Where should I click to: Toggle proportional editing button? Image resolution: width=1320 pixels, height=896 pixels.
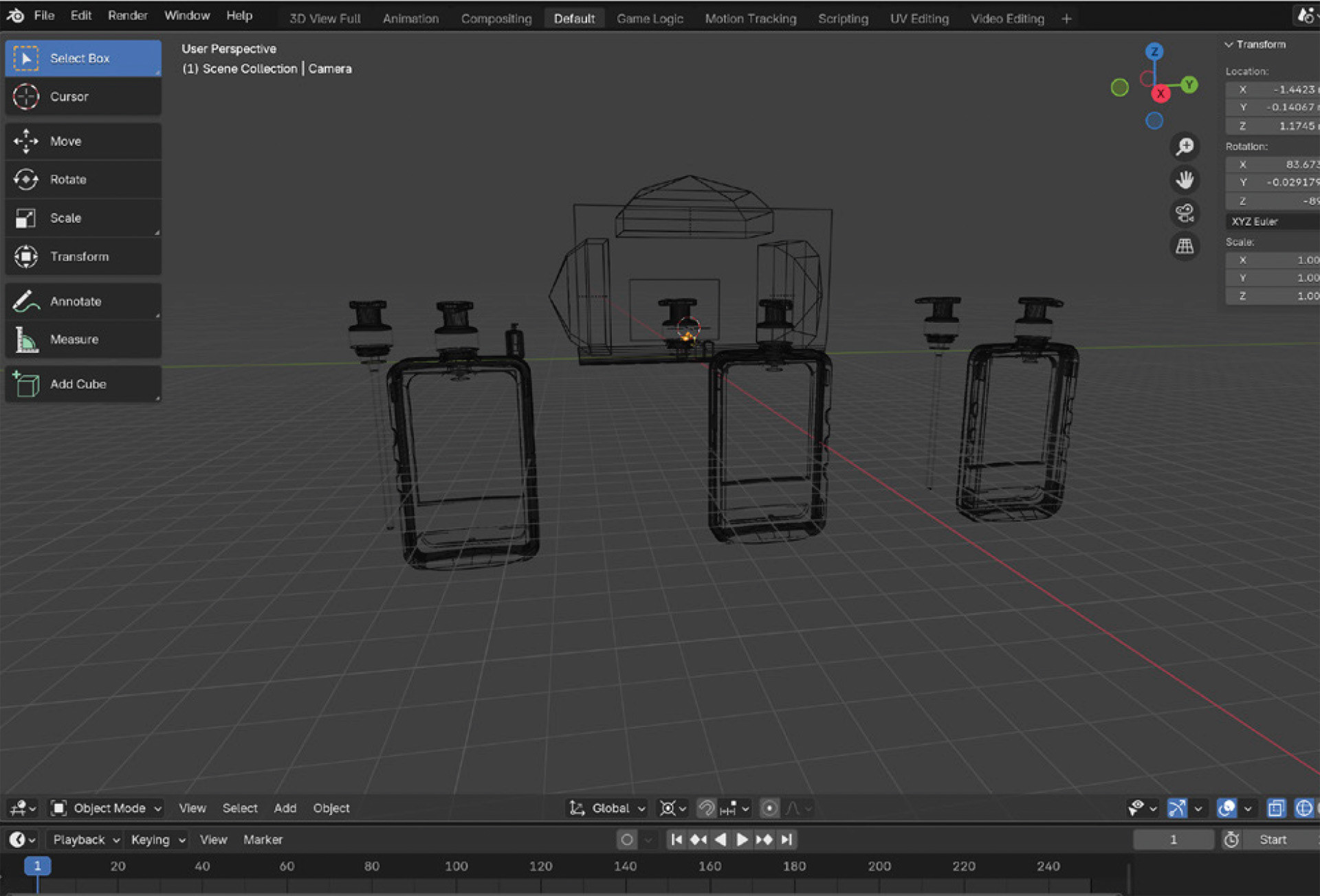tap(770, 808)
